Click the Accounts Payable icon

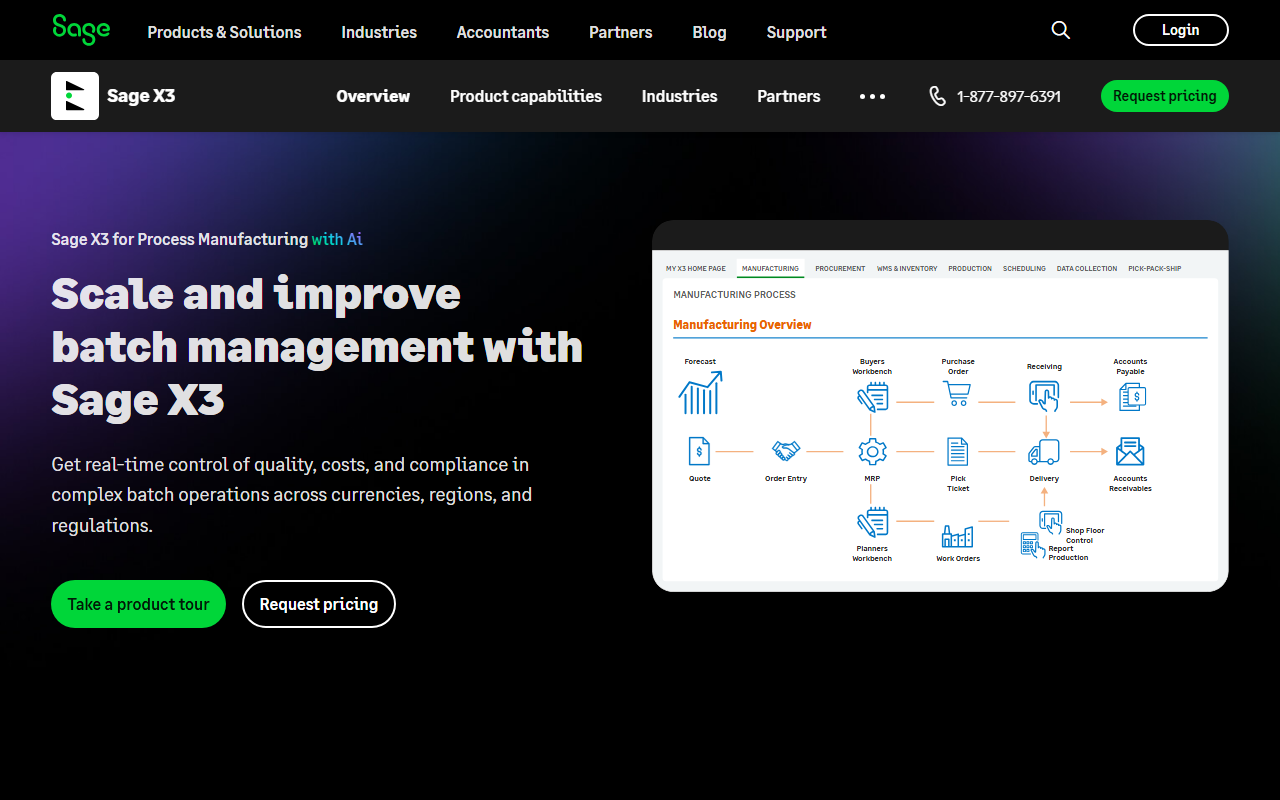click(x=1131, y=397)
